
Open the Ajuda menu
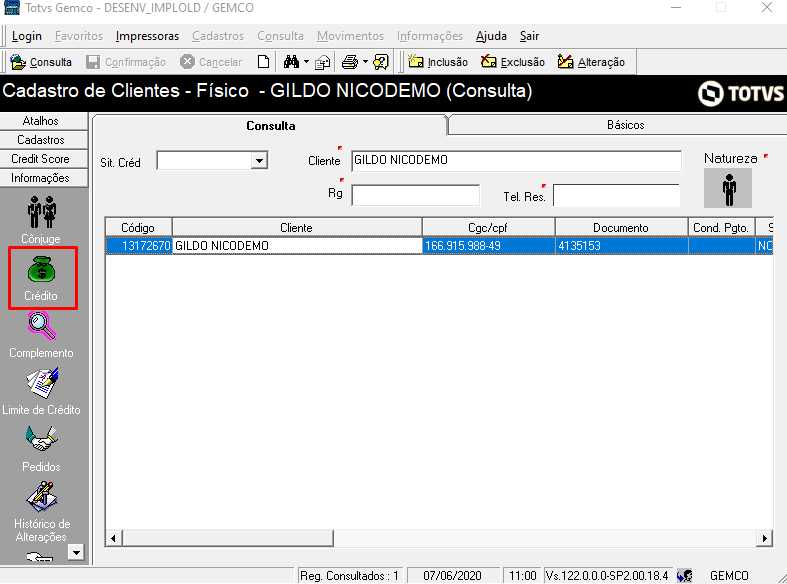click(x=491, y=36)
